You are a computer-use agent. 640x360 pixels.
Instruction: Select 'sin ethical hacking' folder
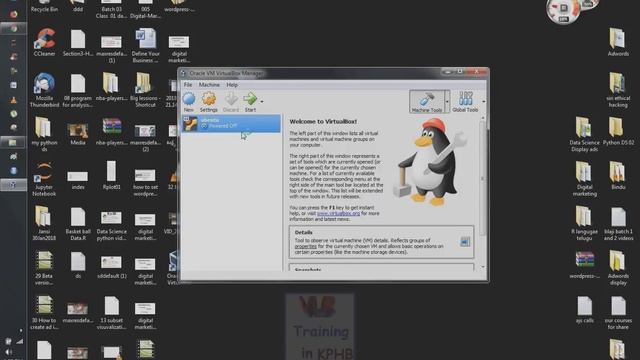point(618,90)
